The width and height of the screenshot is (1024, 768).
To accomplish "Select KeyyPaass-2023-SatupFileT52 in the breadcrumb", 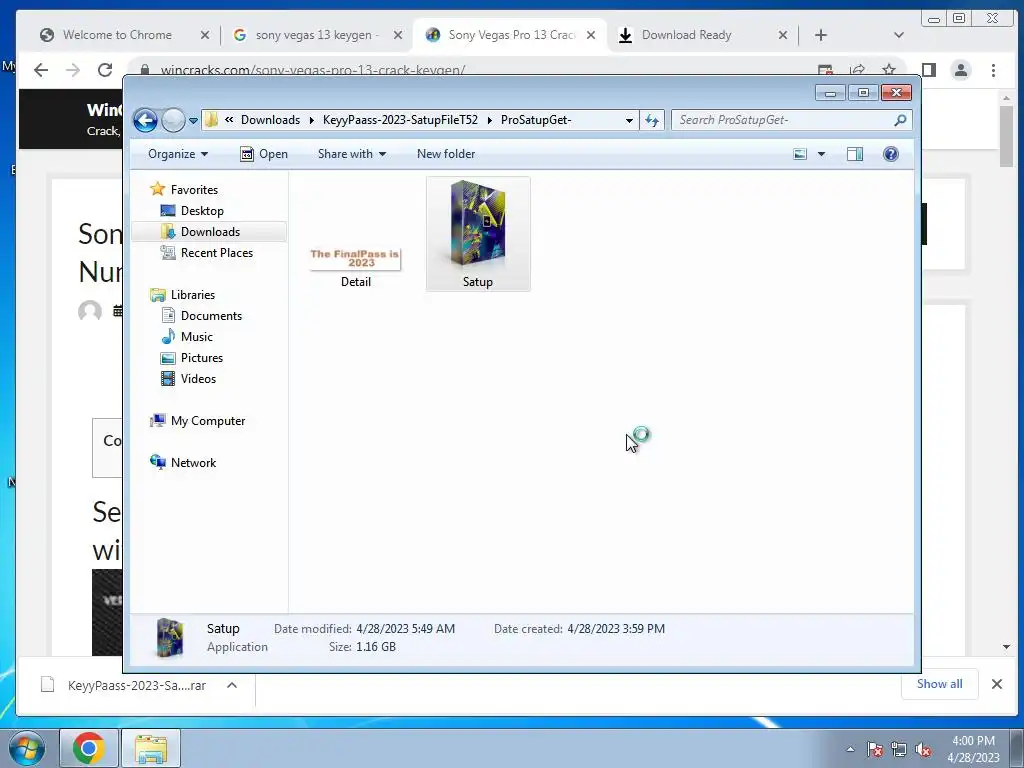I will point(400,120).
